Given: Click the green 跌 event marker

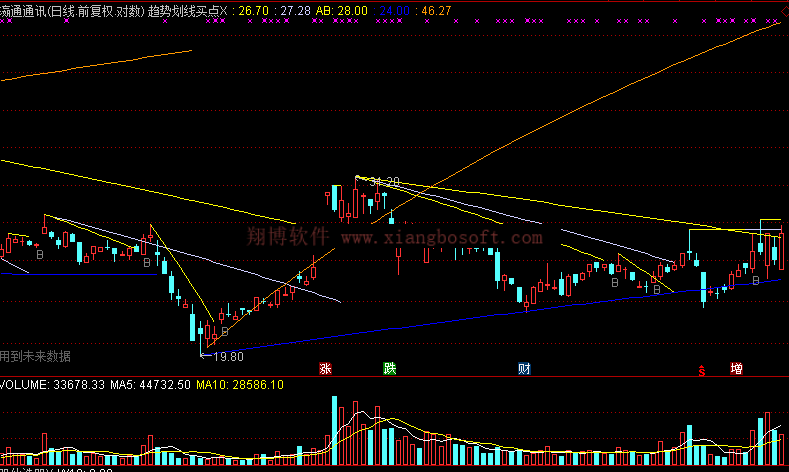Looking at the screenshot, I should [x=390, y=368].
